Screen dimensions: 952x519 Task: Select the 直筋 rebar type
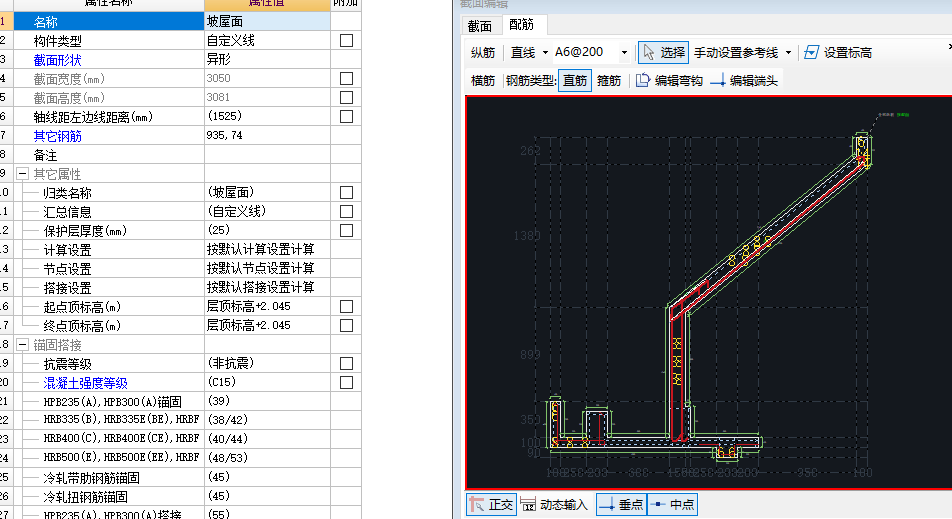(575, 80)
